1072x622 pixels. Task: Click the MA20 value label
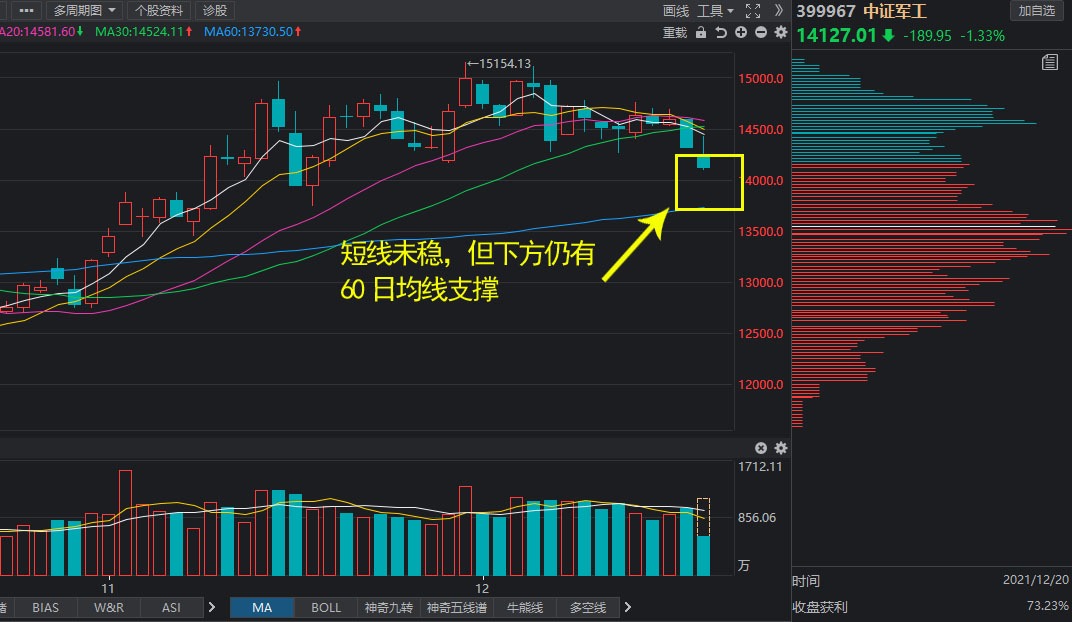pos(40,31)
